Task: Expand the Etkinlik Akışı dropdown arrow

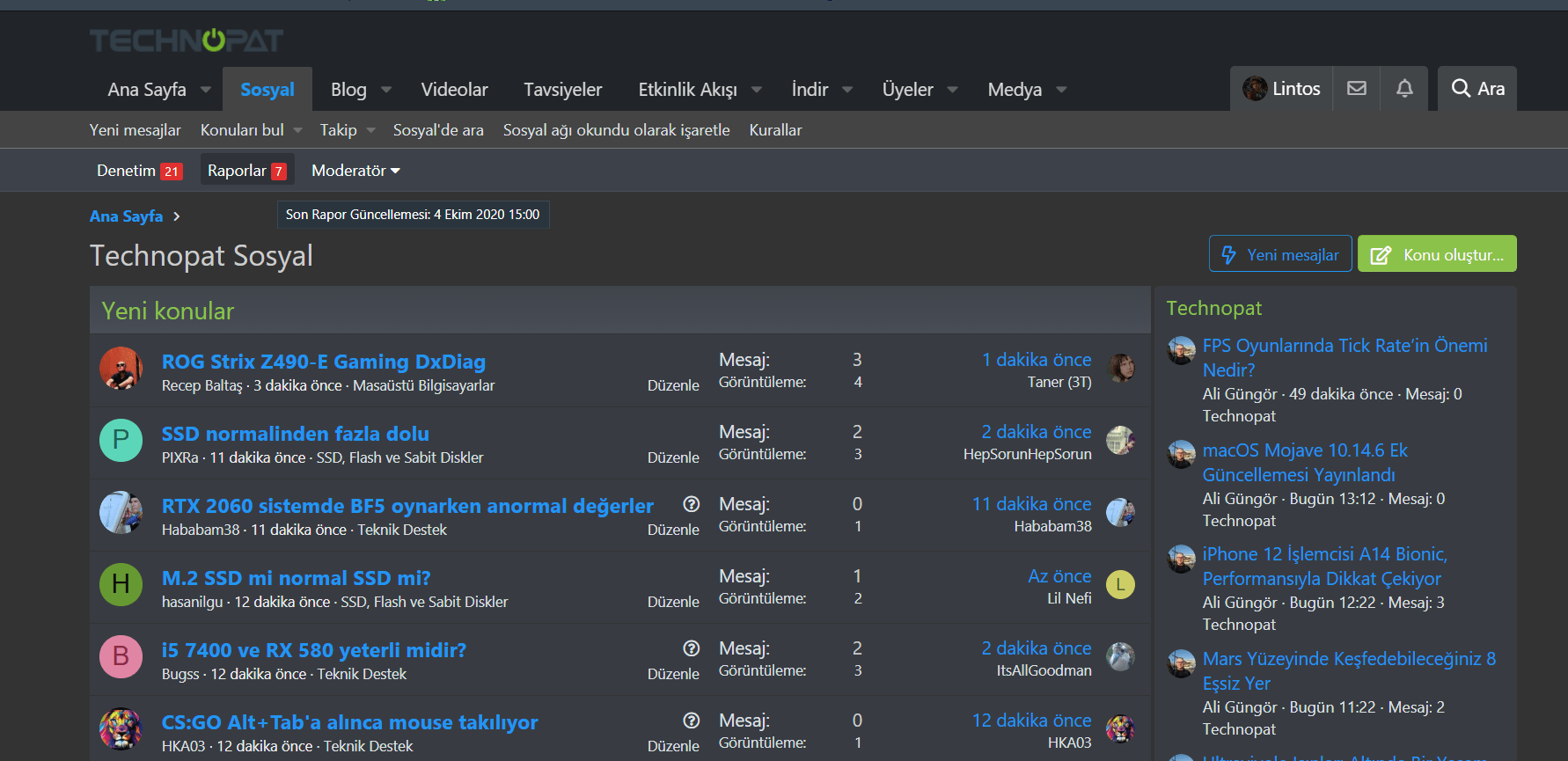Action: pos(757,90)
